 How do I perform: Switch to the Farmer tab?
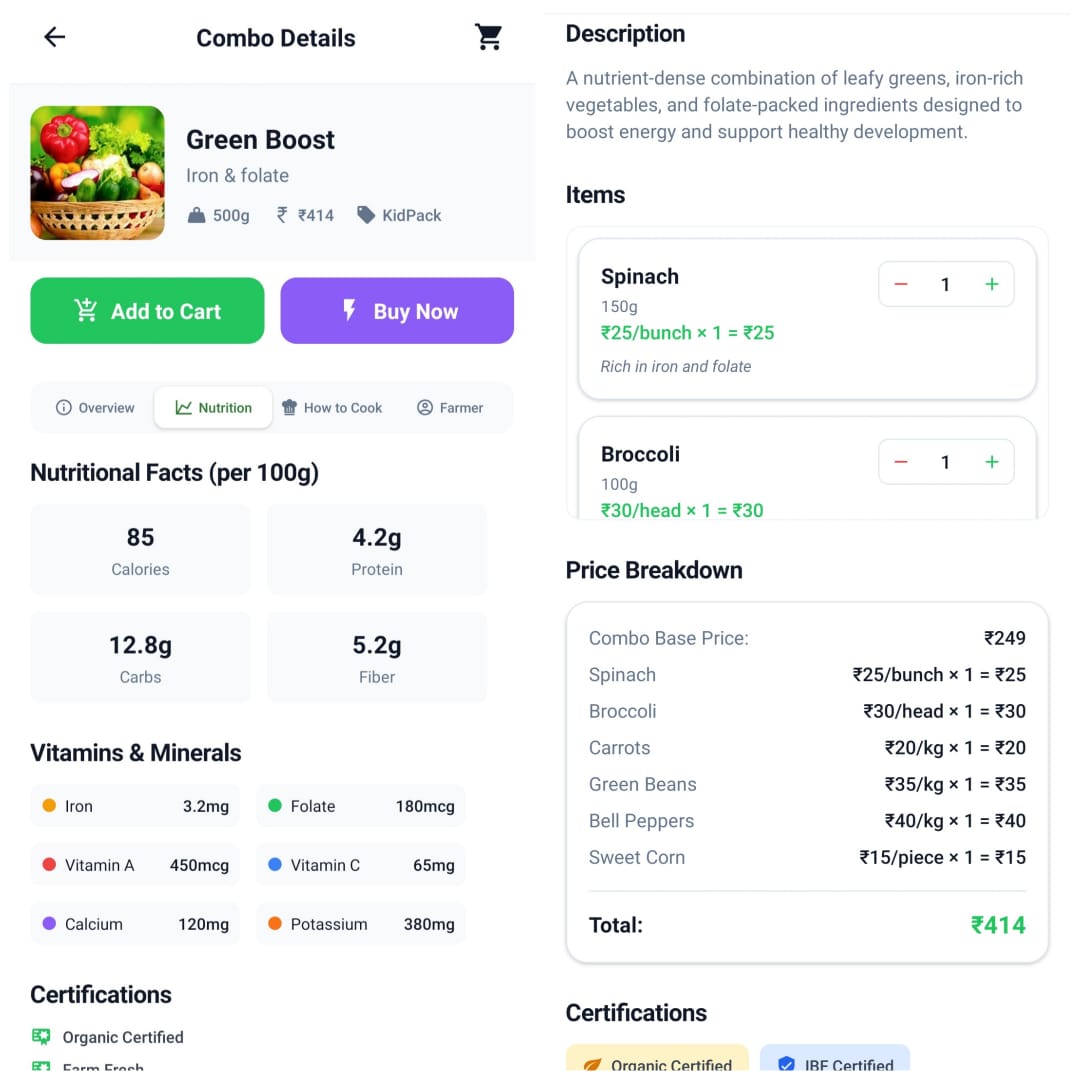coord(450,408)
